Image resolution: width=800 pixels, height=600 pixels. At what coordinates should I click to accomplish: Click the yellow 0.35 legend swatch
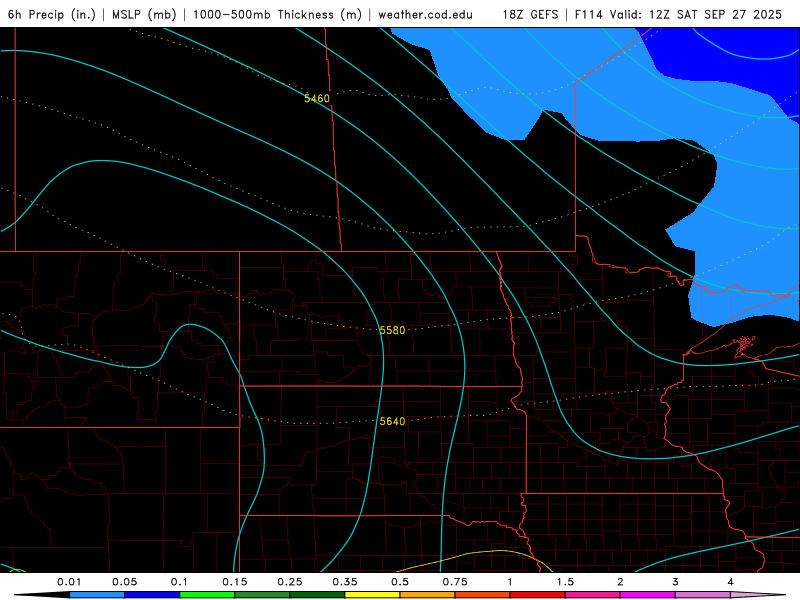[x=372, y=595]
